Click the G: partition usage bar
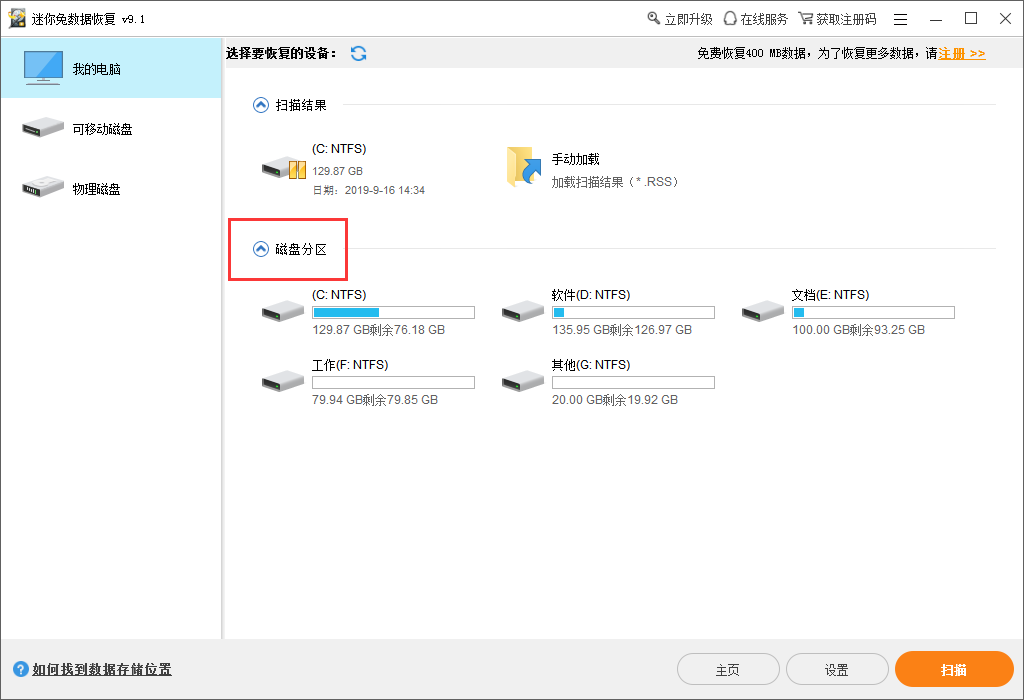The image size is (1024, 700). 633,383
